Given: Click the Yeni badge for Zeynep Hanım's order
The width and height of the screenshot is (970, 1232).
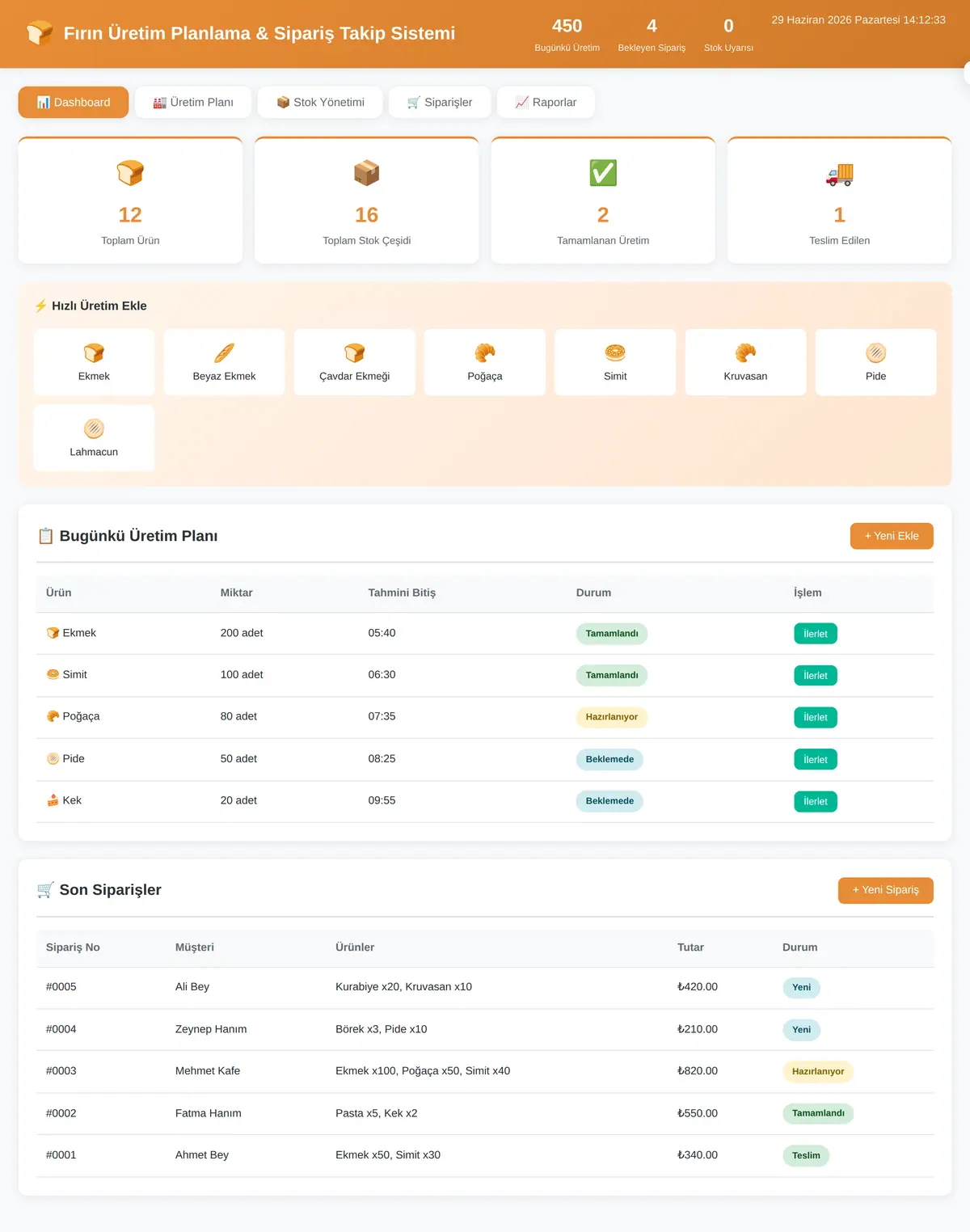Looking at the screenshot, I should pos(801,1030).
